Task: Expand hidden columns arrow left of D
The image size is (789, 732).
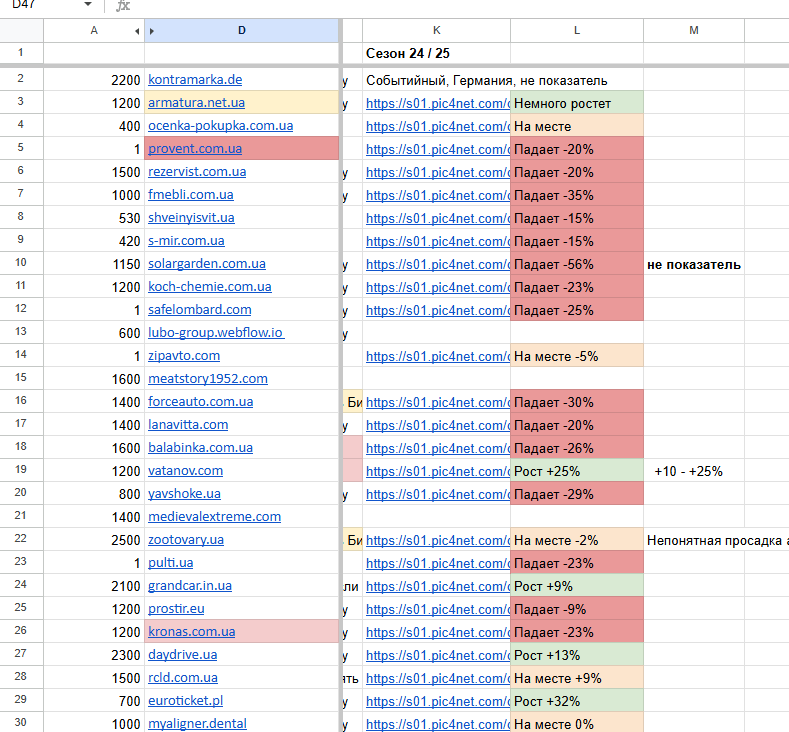Action: click(x=151, y=31)
